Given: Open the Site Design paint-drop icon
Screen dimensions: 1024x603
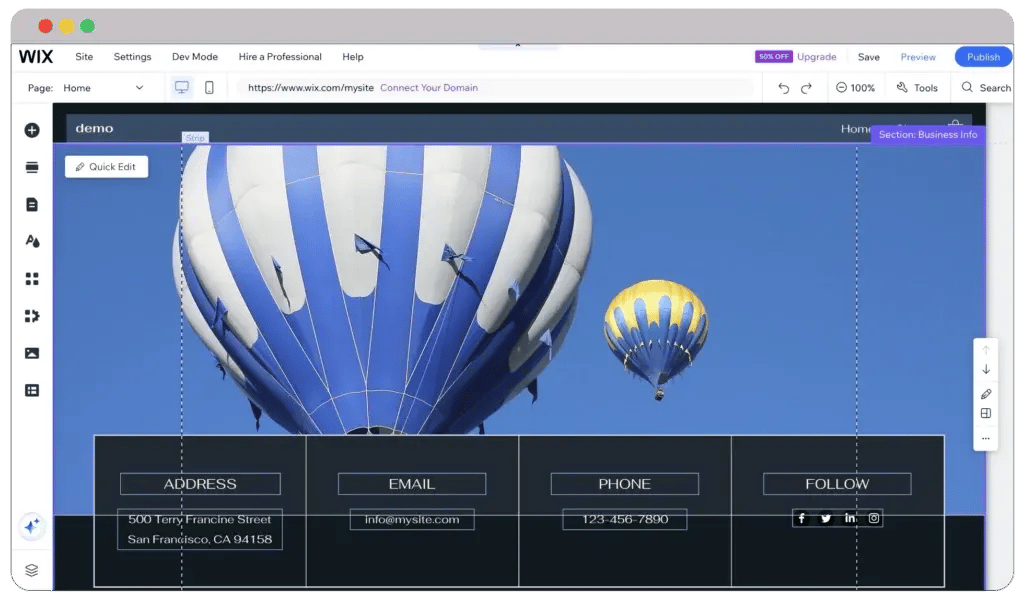Looking at the screenshot, I should [32, 241].
